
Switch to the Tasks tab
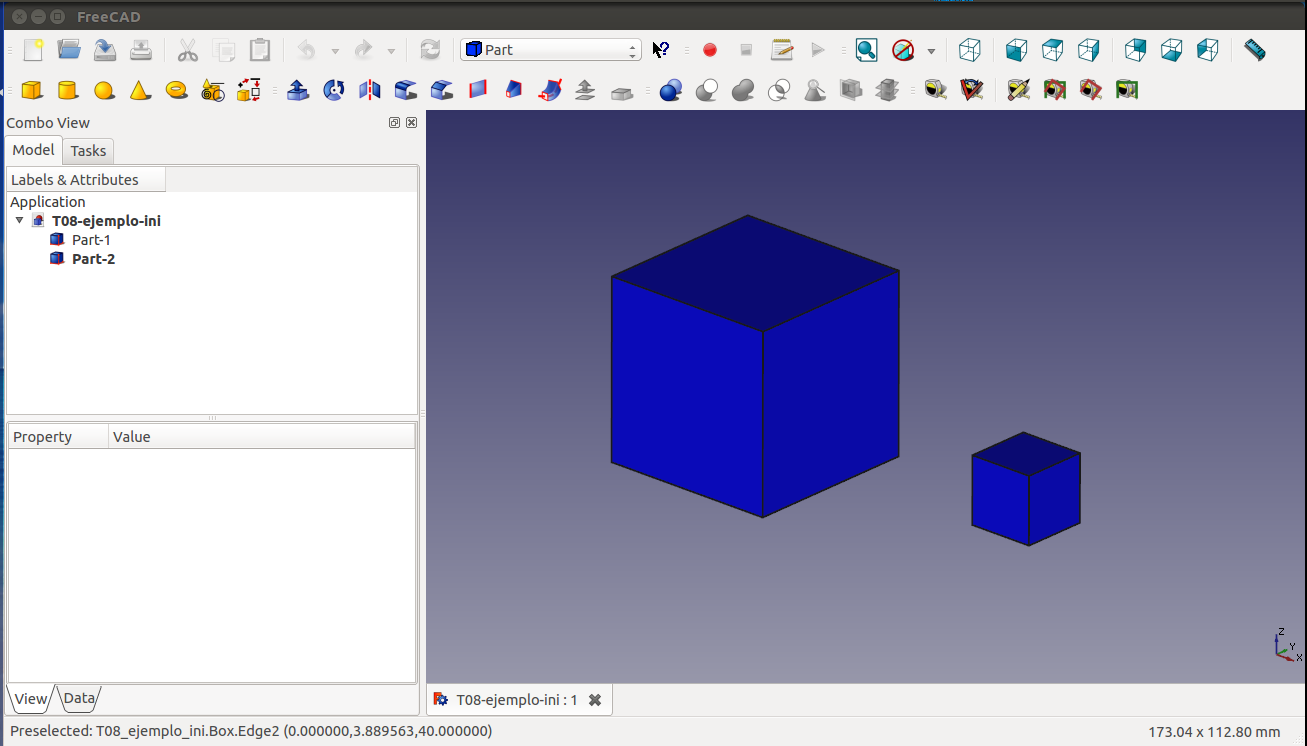point(88,151)
